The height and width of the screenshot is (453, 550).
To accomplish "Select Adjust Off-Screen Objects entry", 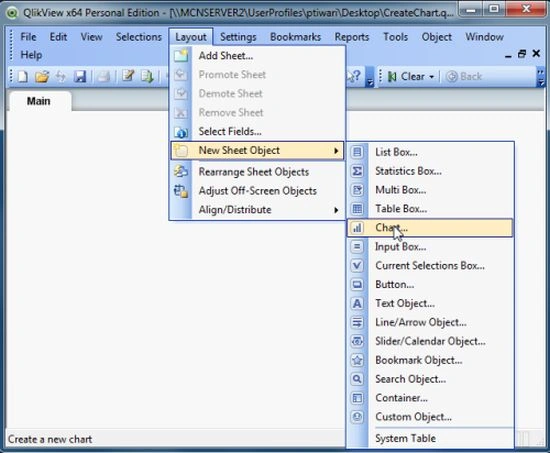I will 257,191.
